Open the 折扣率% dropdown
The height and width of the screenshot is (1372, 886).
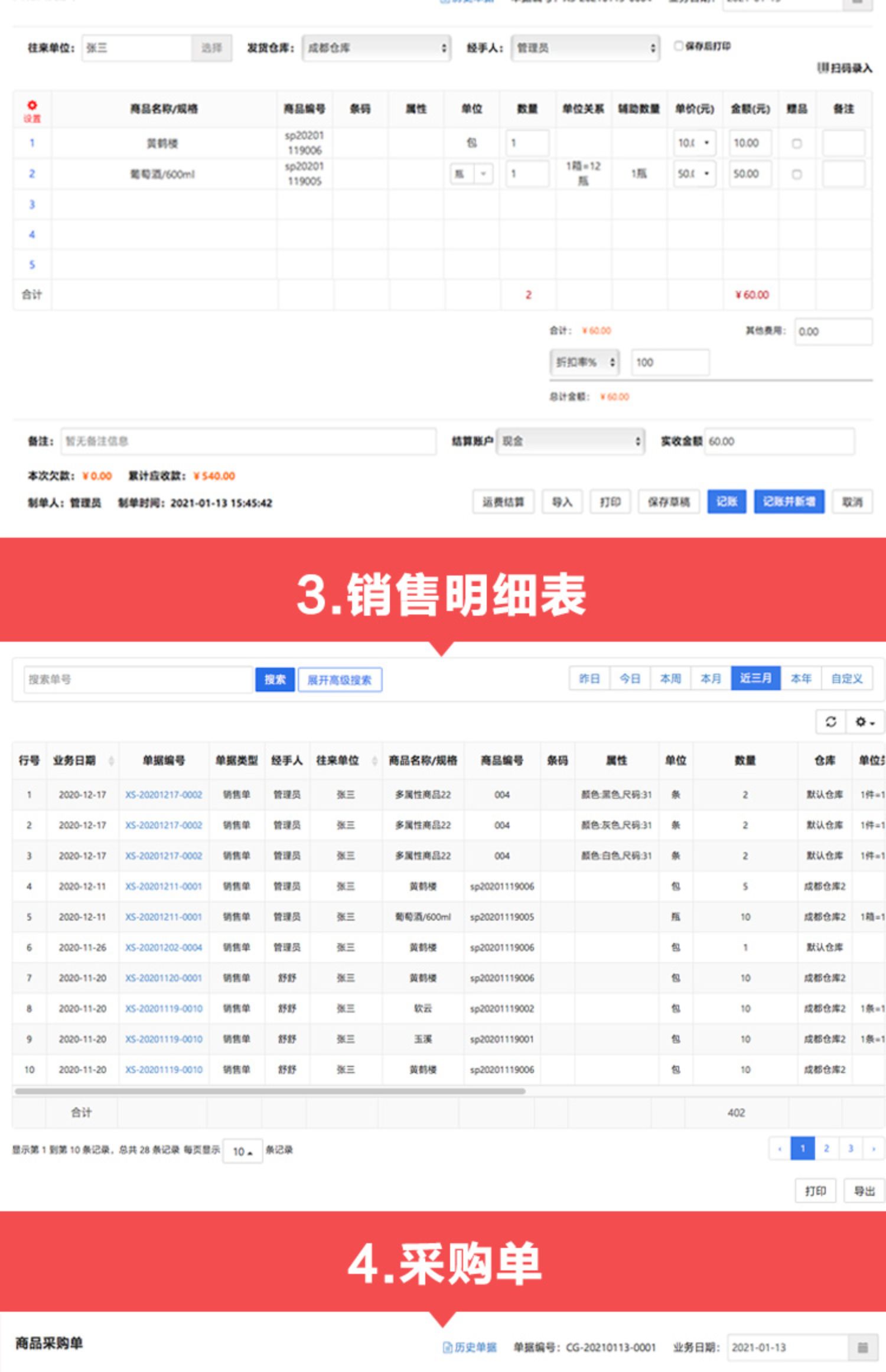point(585,362)
